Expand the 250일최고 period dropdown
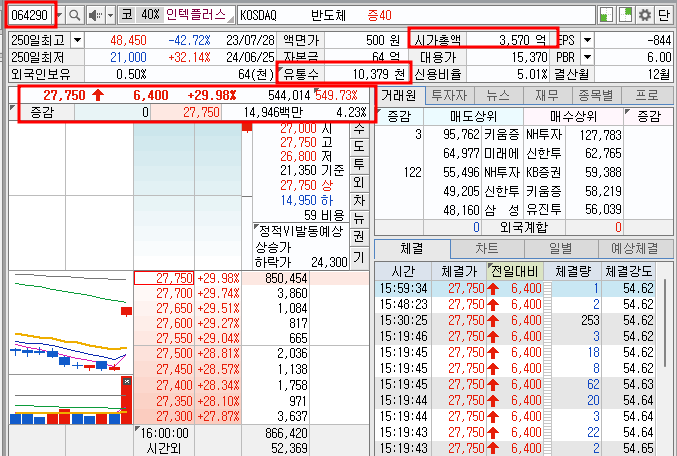 pyautogui.click(x=77, y=40)
